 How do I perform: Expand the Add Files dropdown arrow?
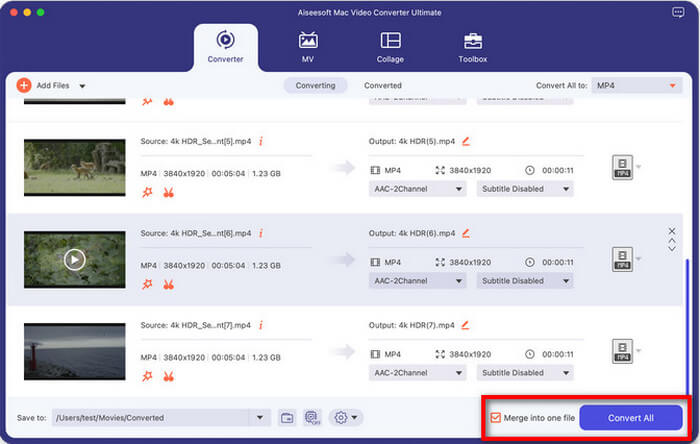click(x=82, y=86)
